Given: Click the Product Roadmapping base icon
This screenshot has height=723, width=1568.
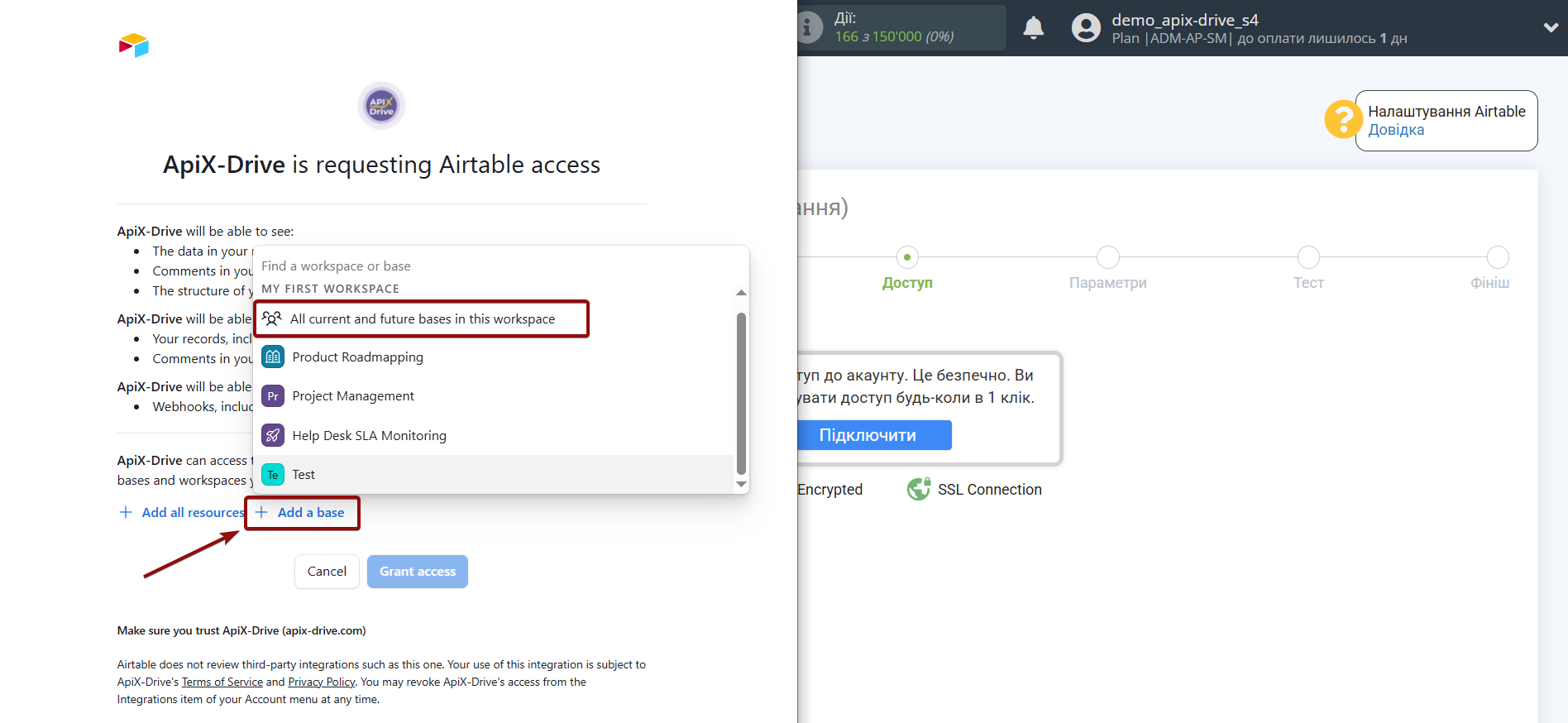Looking at the screenshot, I should click(x=273, y=357).
